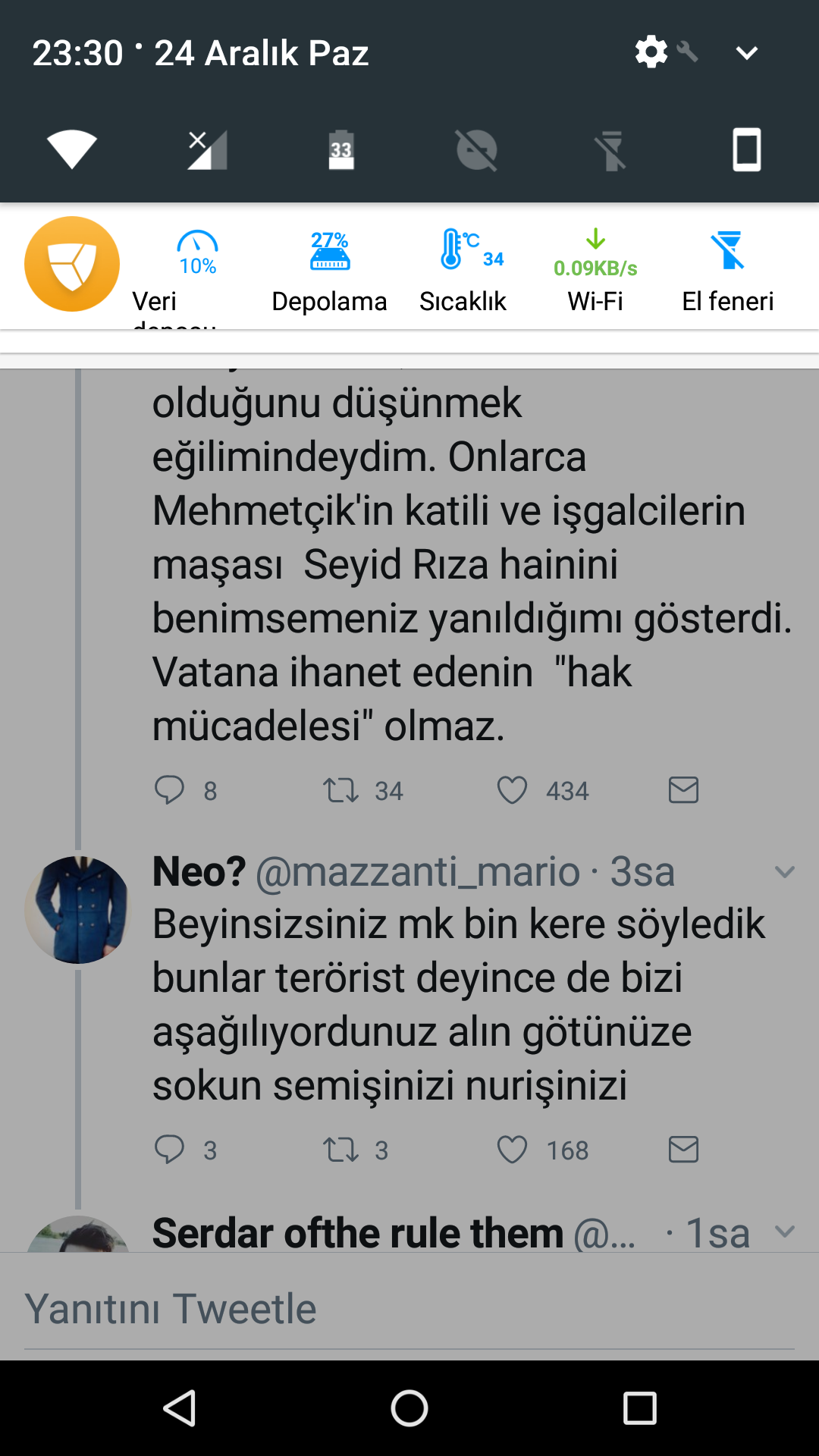Reply to the Neo? tweet
The image size is (819, 1456).
coord(170,1150)
